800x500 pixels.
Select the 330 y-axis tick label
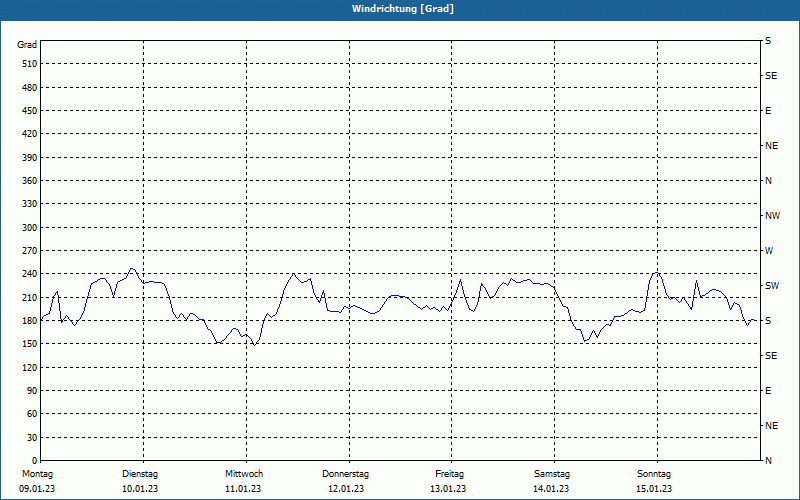coord(29,204)
